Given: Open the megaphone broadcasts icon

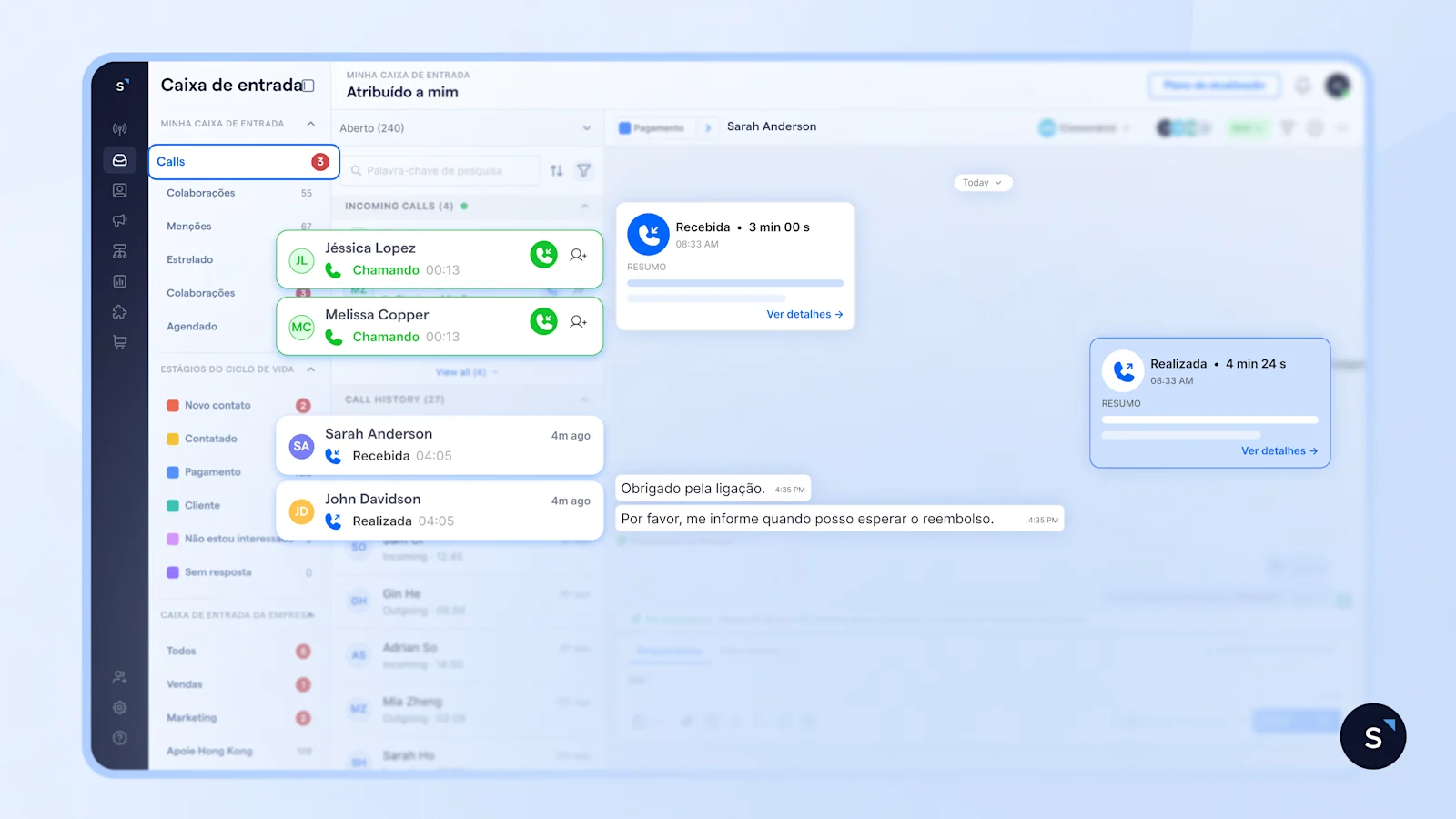Looking at the screenshot, I should pyautogui.click(x=119, y=220).
